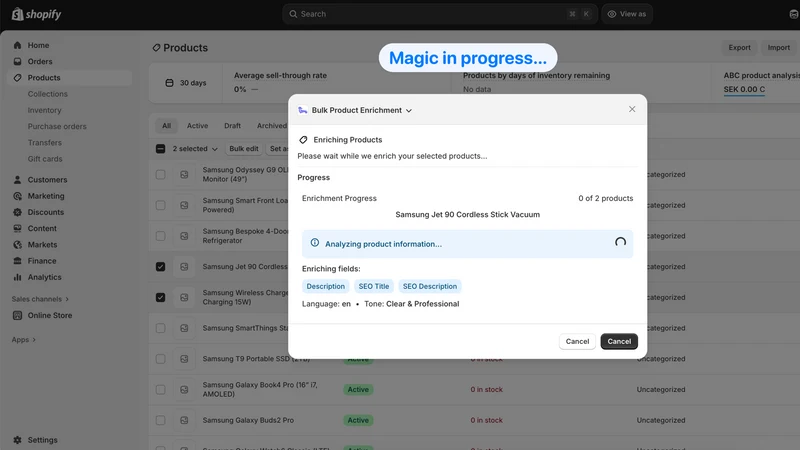Click the Customers icon in sidebar
Viewport: 800px width, 450px height.
tap(17, 180)
